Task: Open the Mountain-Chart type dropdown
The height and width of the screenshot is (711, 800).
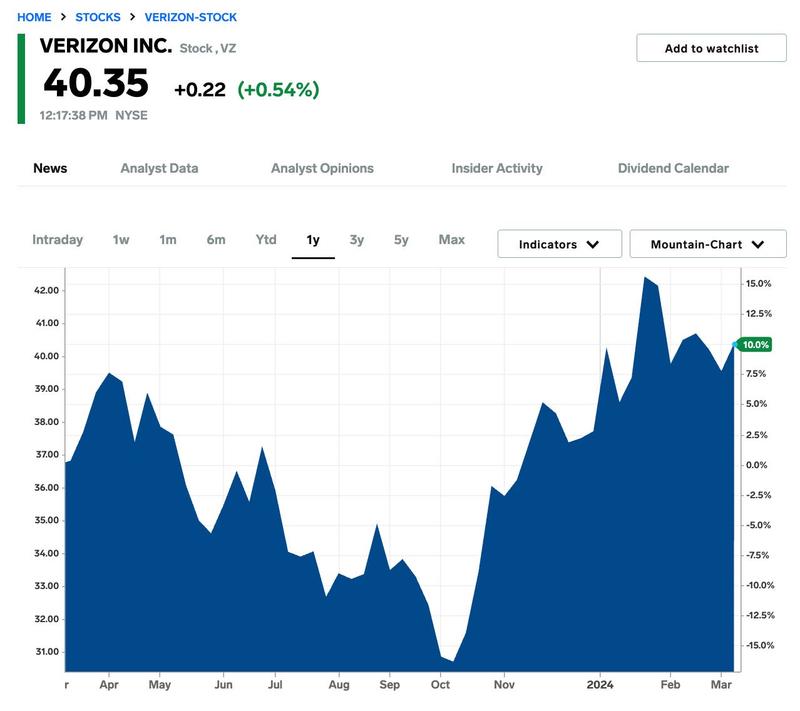Action: [708, 244]
